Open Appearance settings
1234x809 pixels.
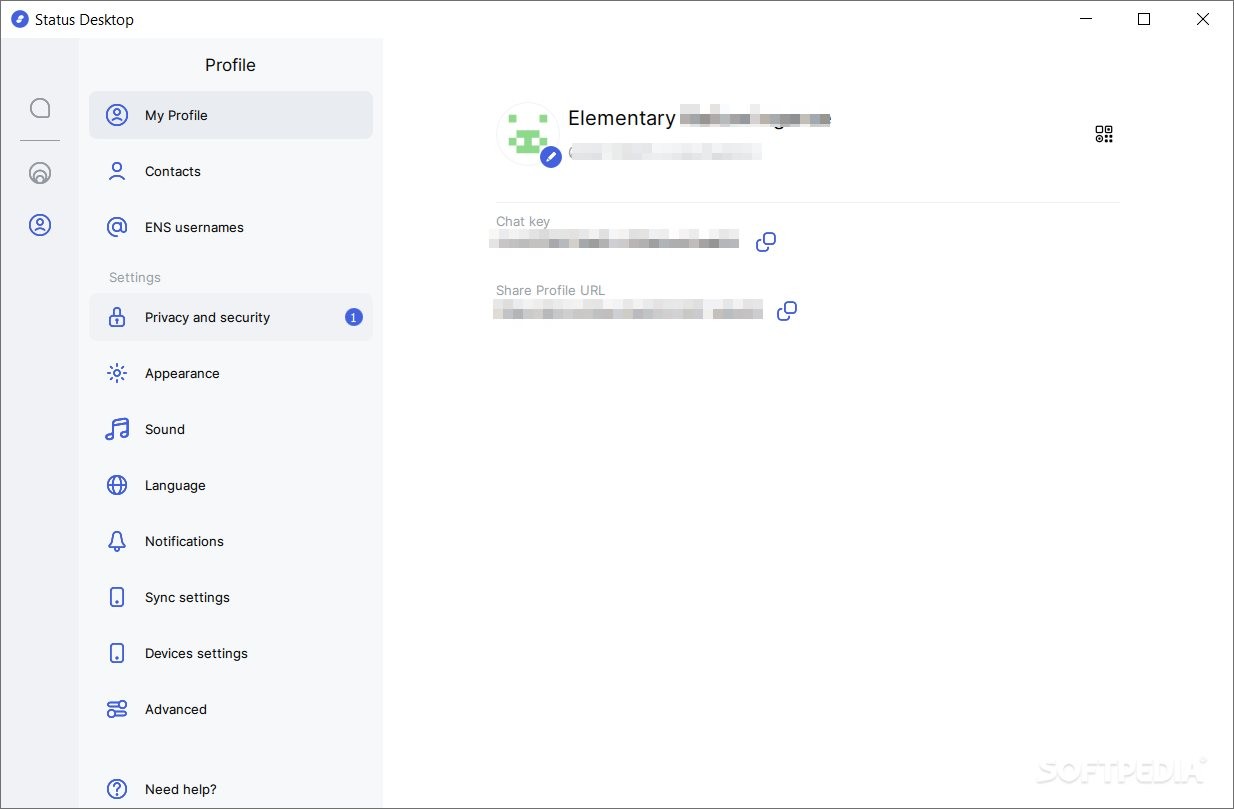(231, 373)
